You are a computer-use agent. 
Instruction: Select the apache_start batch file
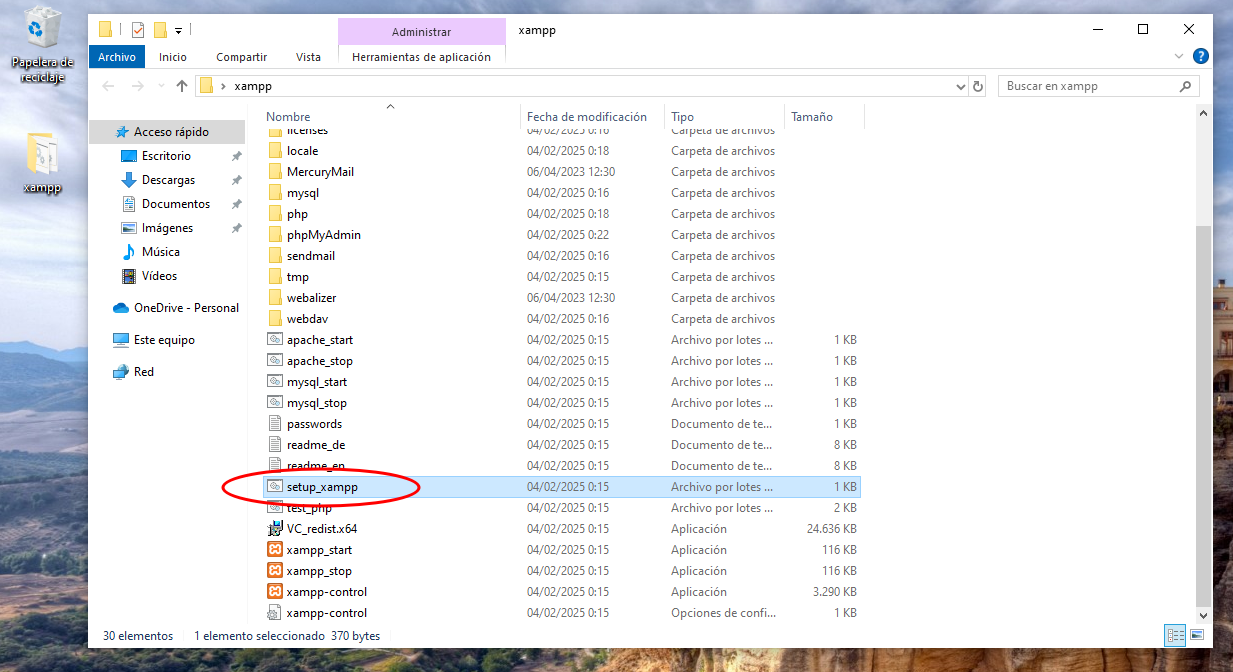point(319,340)
